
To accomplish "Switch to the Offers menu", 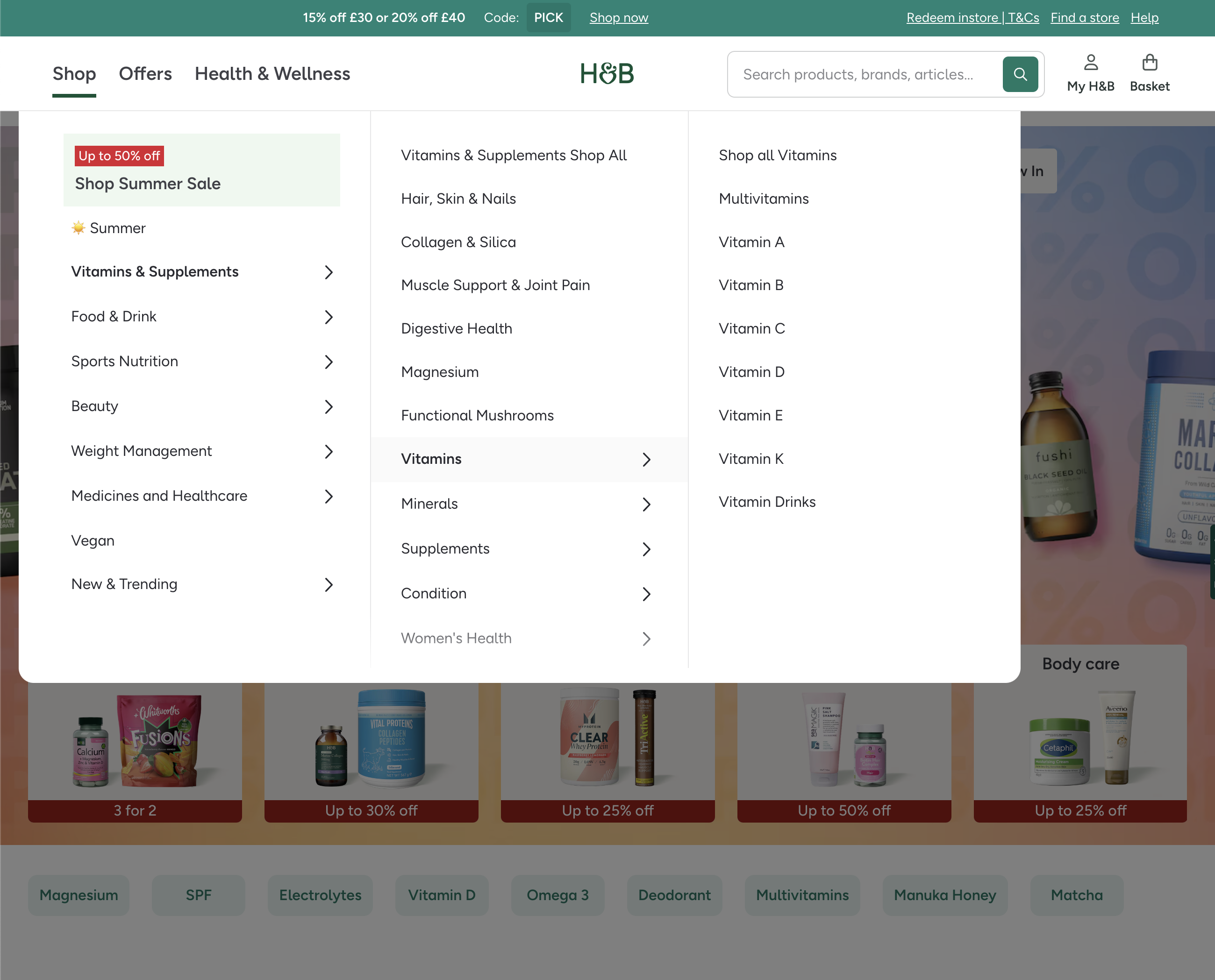I will click(145, 73).
